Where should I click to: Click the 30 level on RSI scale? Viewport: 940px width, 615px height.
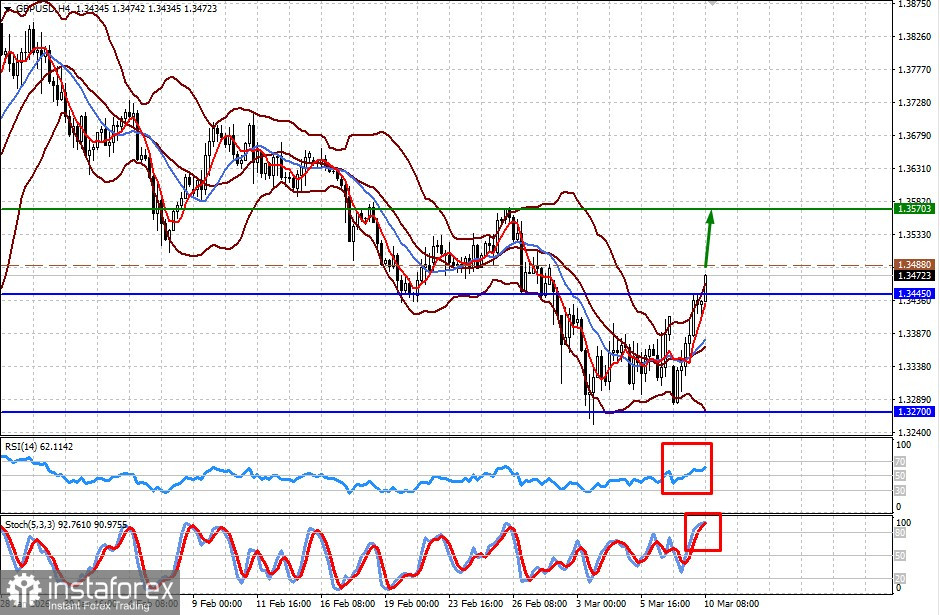click(900, 491)
